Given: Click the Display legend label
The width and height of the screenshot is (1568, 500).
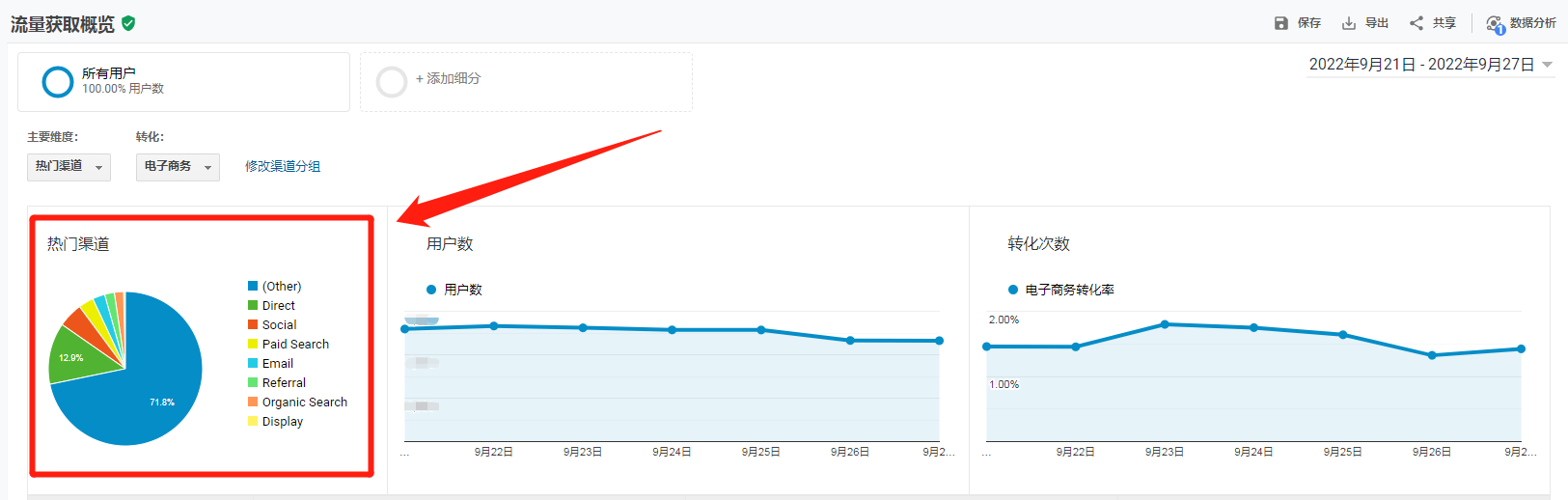Looking at the screenshot, I should [283, 422].
